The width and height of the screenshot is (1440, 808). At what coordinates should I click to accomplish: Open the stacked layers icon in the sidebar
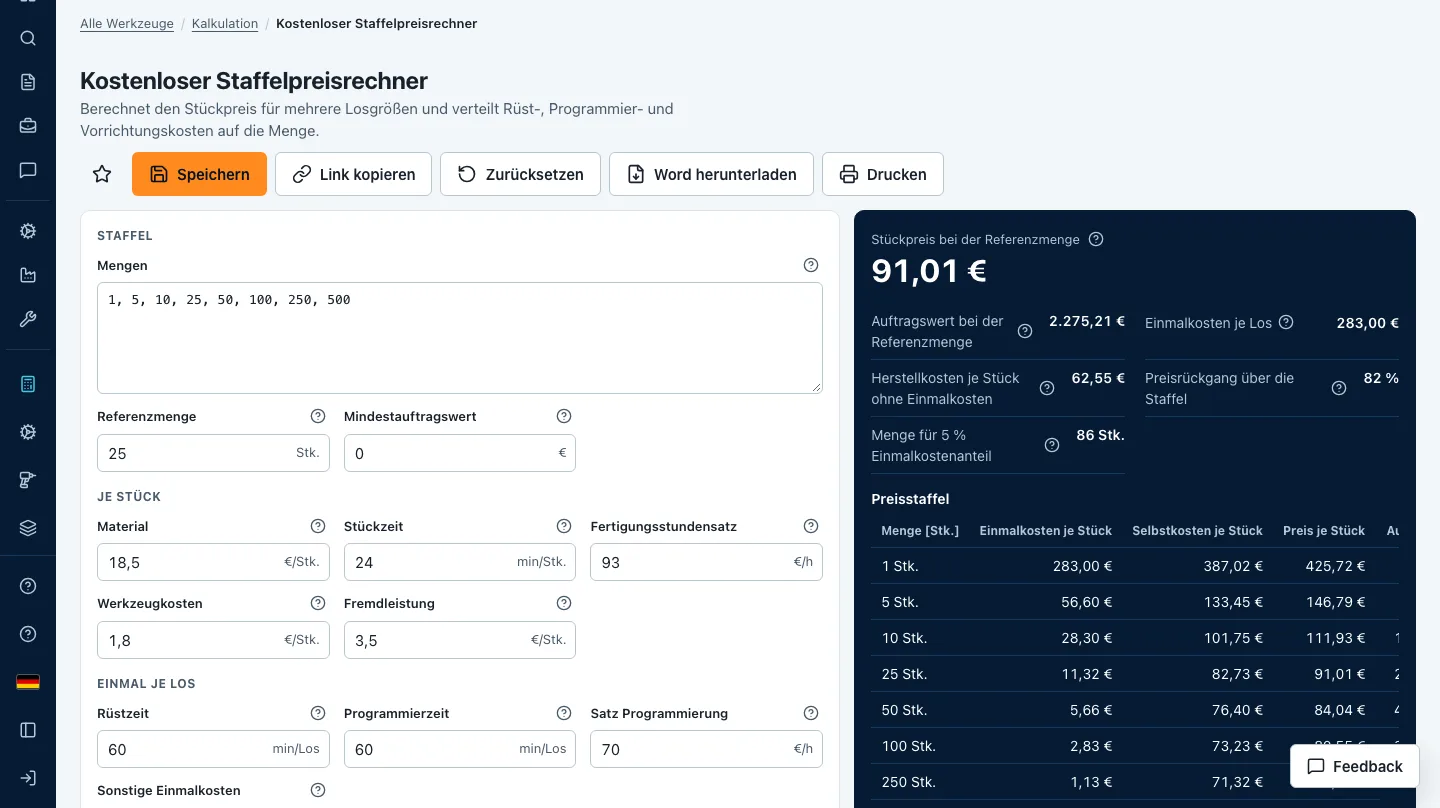28,528
